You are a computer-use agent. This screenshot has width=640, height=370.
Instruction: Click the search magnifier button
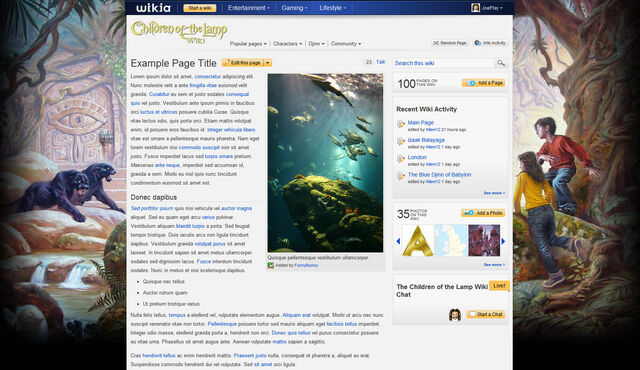click(x=501, y=63)
